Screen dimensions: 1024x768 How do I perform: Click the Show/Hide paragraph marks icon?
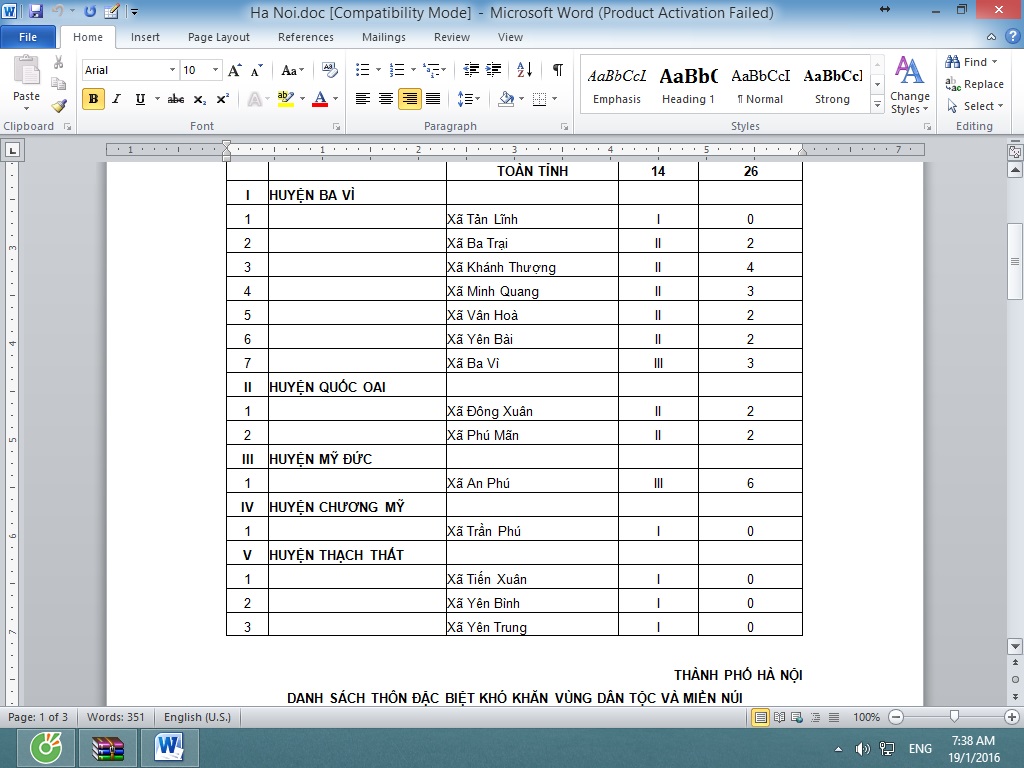click(557, 70)
